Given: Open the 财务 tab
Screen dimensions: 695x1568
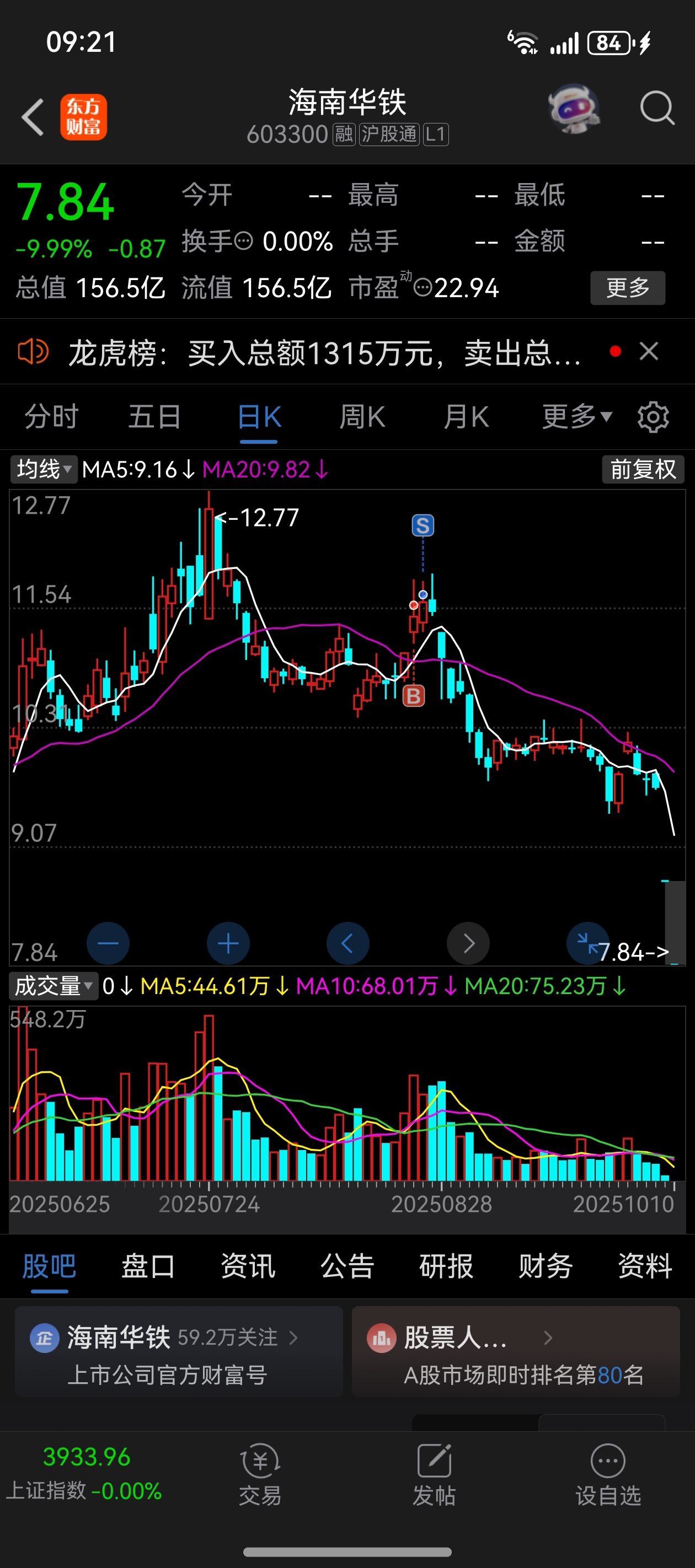Looking at the screenshot, I should [546, 1267].
